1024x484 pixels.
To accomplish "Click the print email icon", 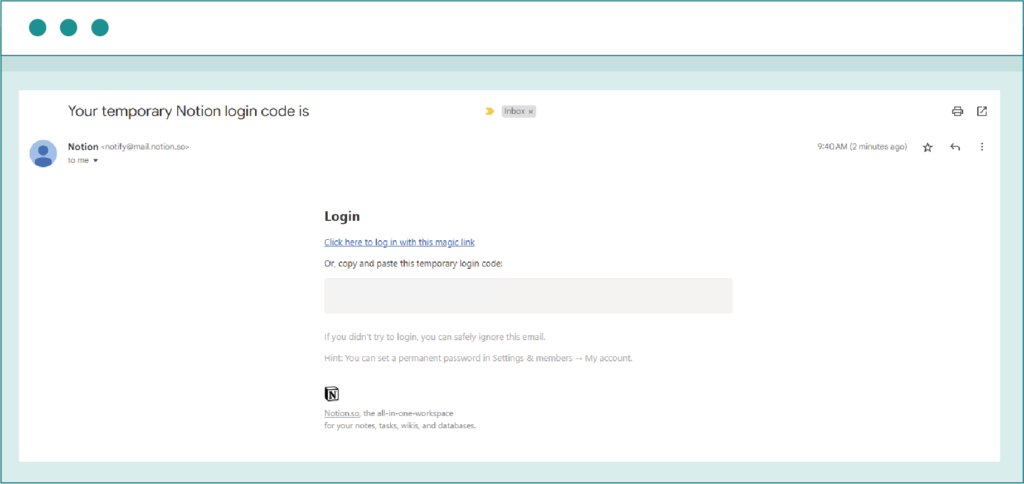I will click(957, 111).
